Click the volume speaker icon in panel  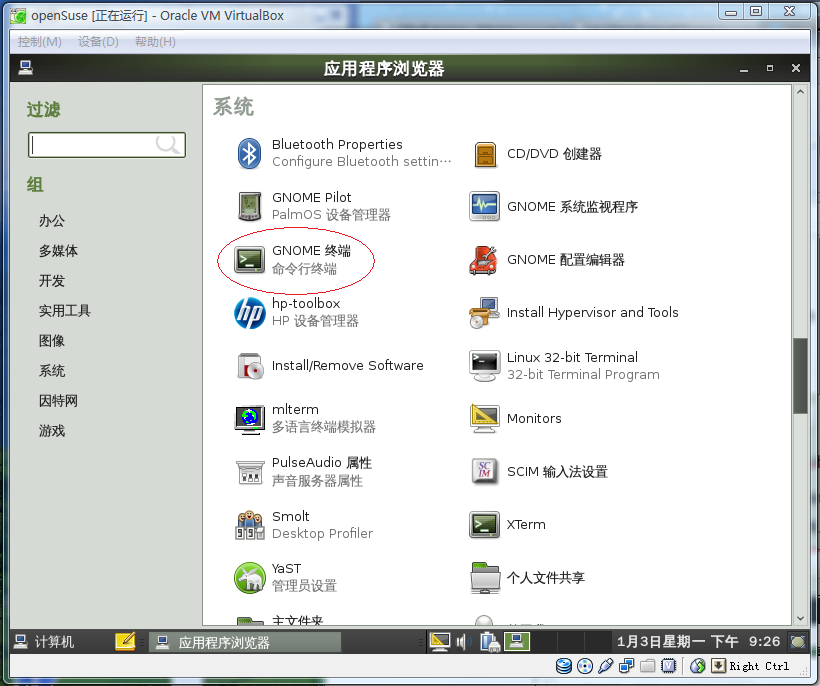(463, 642)
